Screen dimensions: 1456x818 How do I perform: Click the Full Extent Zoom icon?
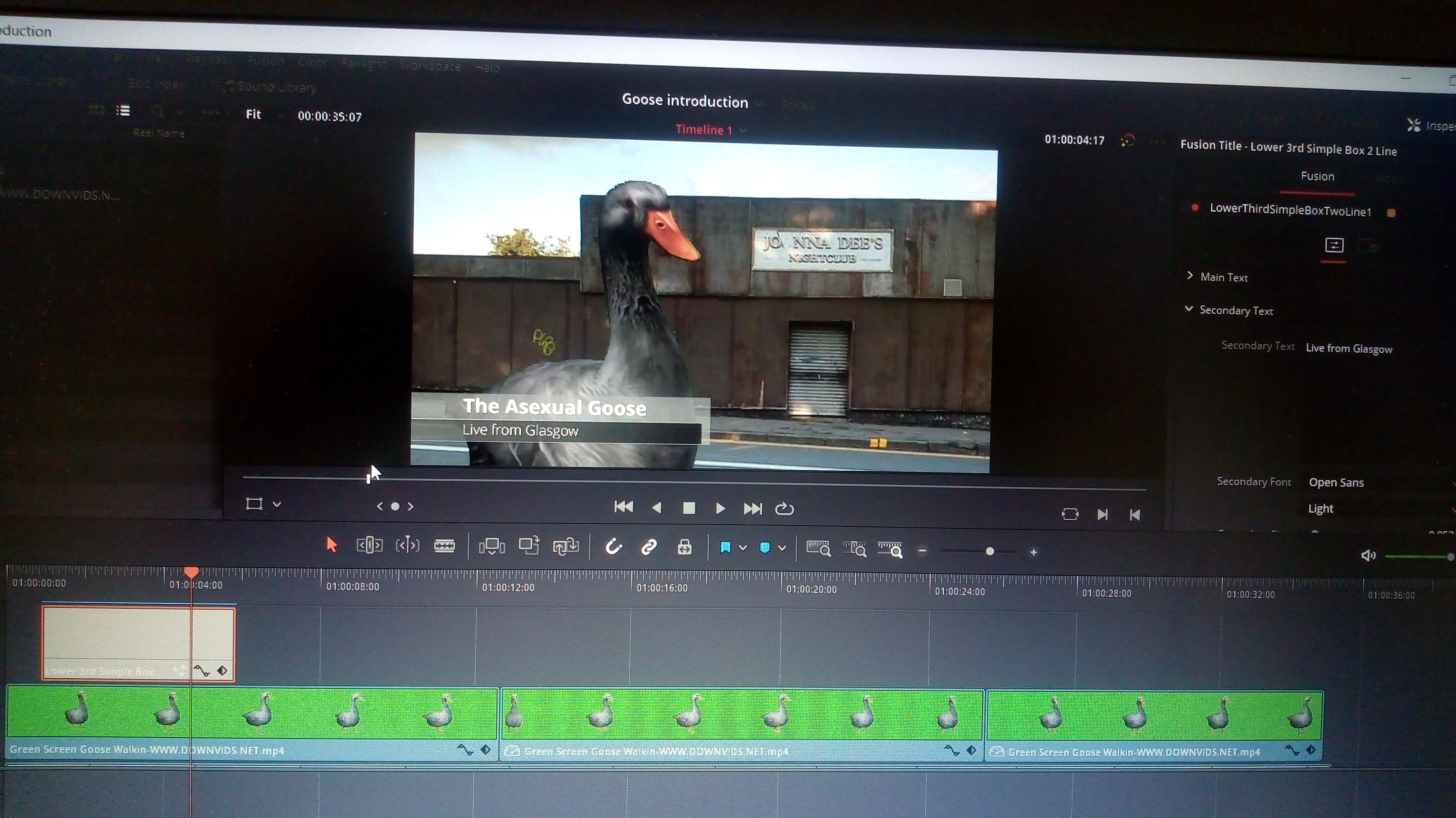(x=818, y=548)
